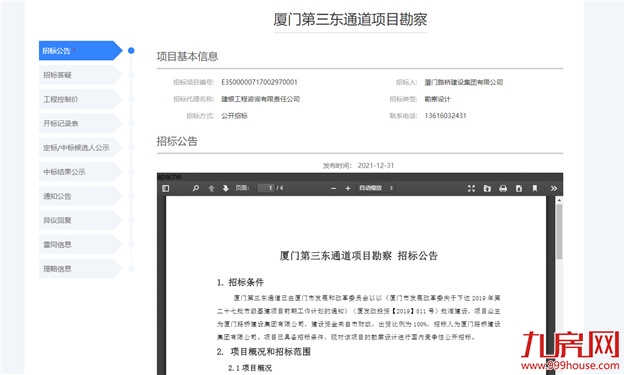Image resolution: width=625 pixels, height=375 pixels.
Task: Click the contact phone 13616032431
Action: (445, 116)
